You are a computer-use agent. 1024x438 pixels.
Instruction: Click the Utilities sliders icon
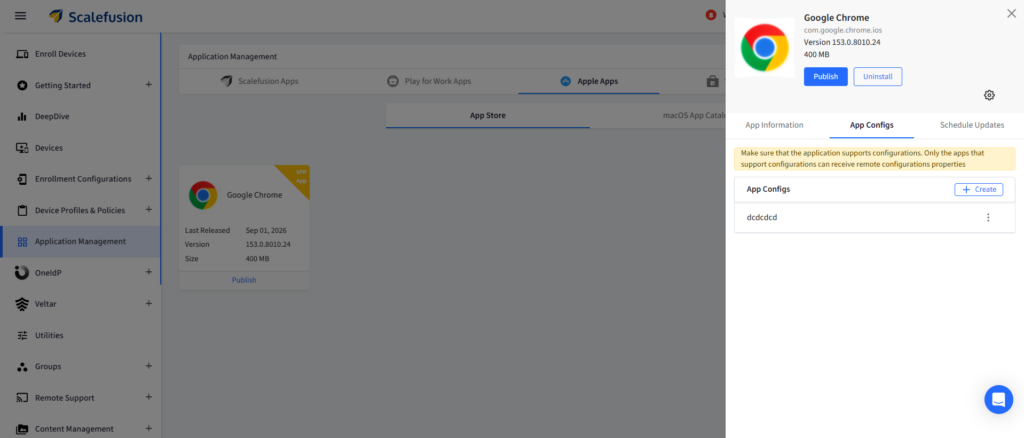[22, 336]
